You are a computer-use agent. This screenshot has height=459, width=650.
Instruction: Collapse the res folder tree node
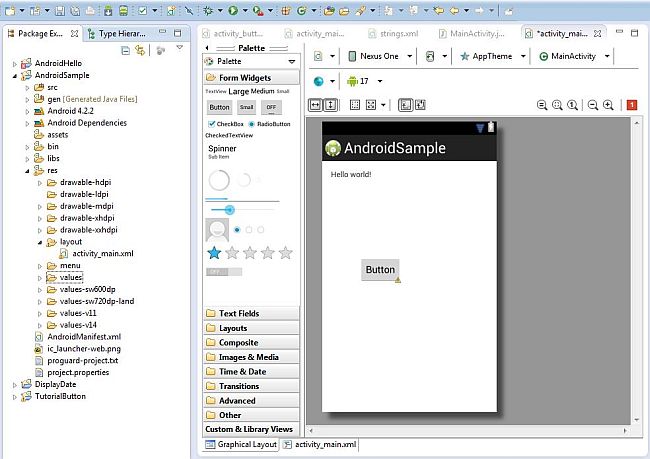tap(27, 171)
